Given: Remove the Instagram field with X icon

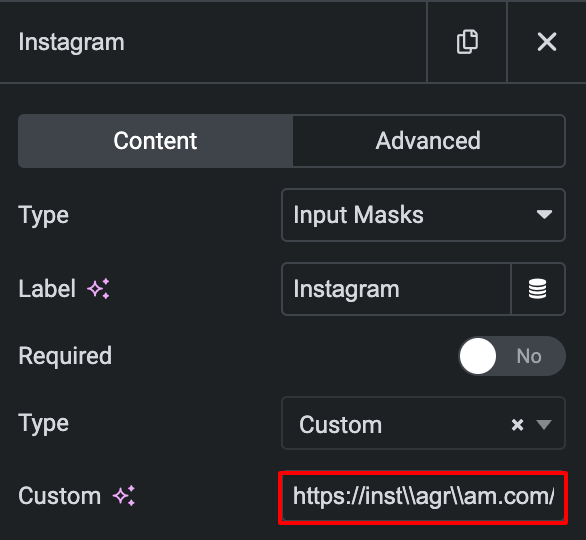Looking at the screenshot, I should pos(547,41).
